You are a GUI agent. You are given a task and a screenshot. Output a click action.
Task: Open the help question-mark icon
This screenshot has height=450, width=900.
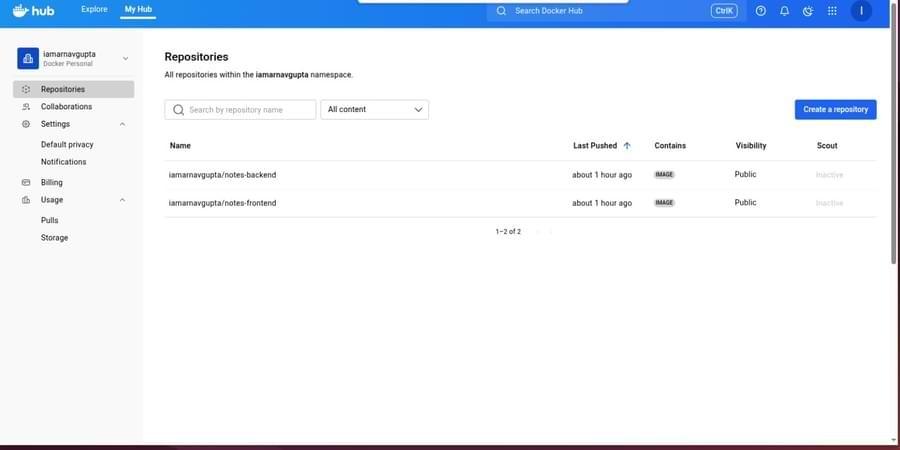click(x=761, y=11)
